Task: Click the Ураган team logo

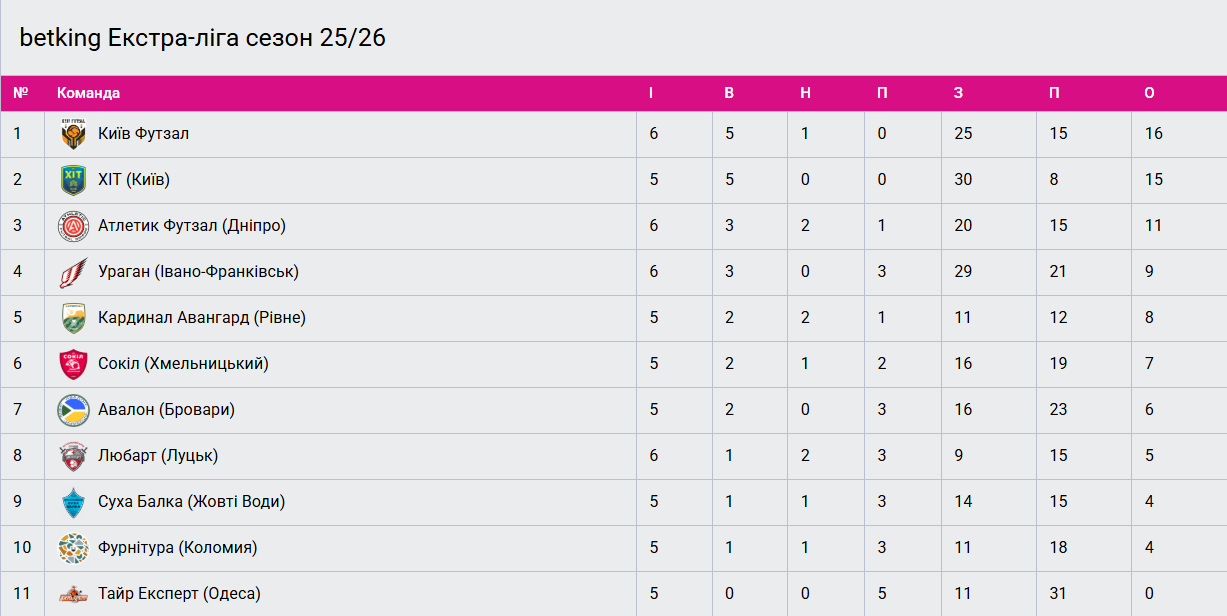Action: (x=73, y=272)
